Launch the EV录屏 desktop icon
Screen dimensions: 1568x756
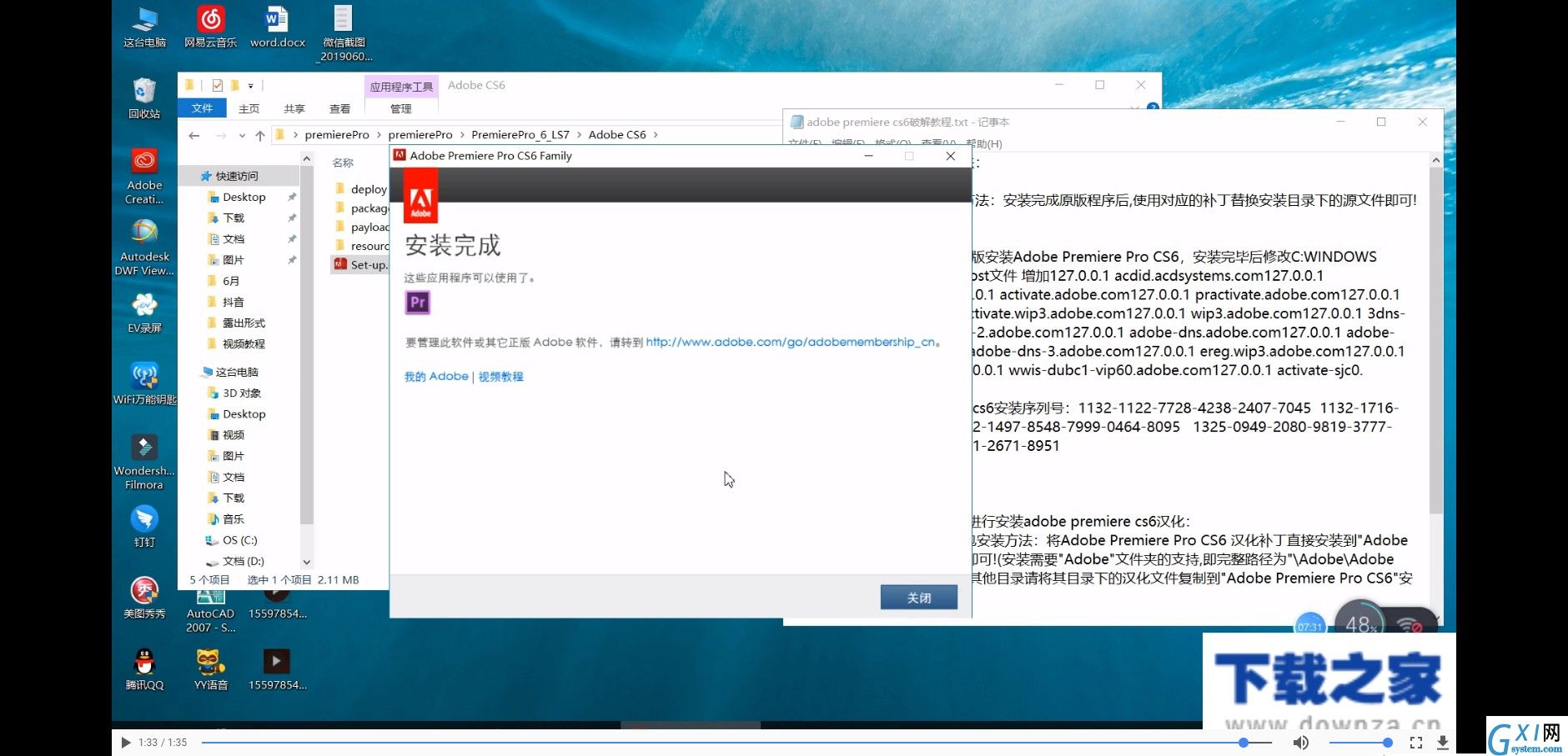point(144,313)
